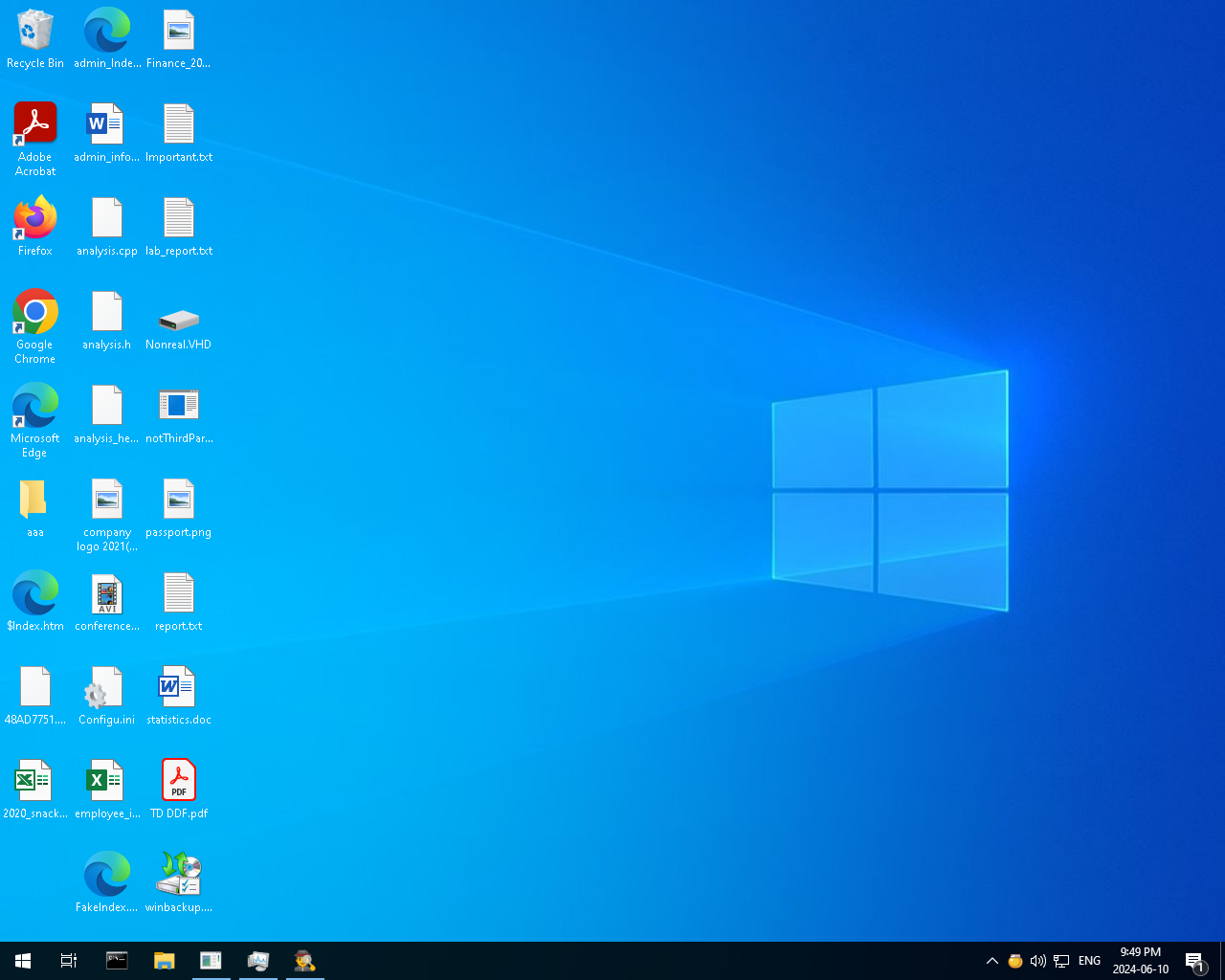The image size is (1225, 980).
Task: Select the winbackup... icon
Action: pyautogui.click(x=179, y=883)
